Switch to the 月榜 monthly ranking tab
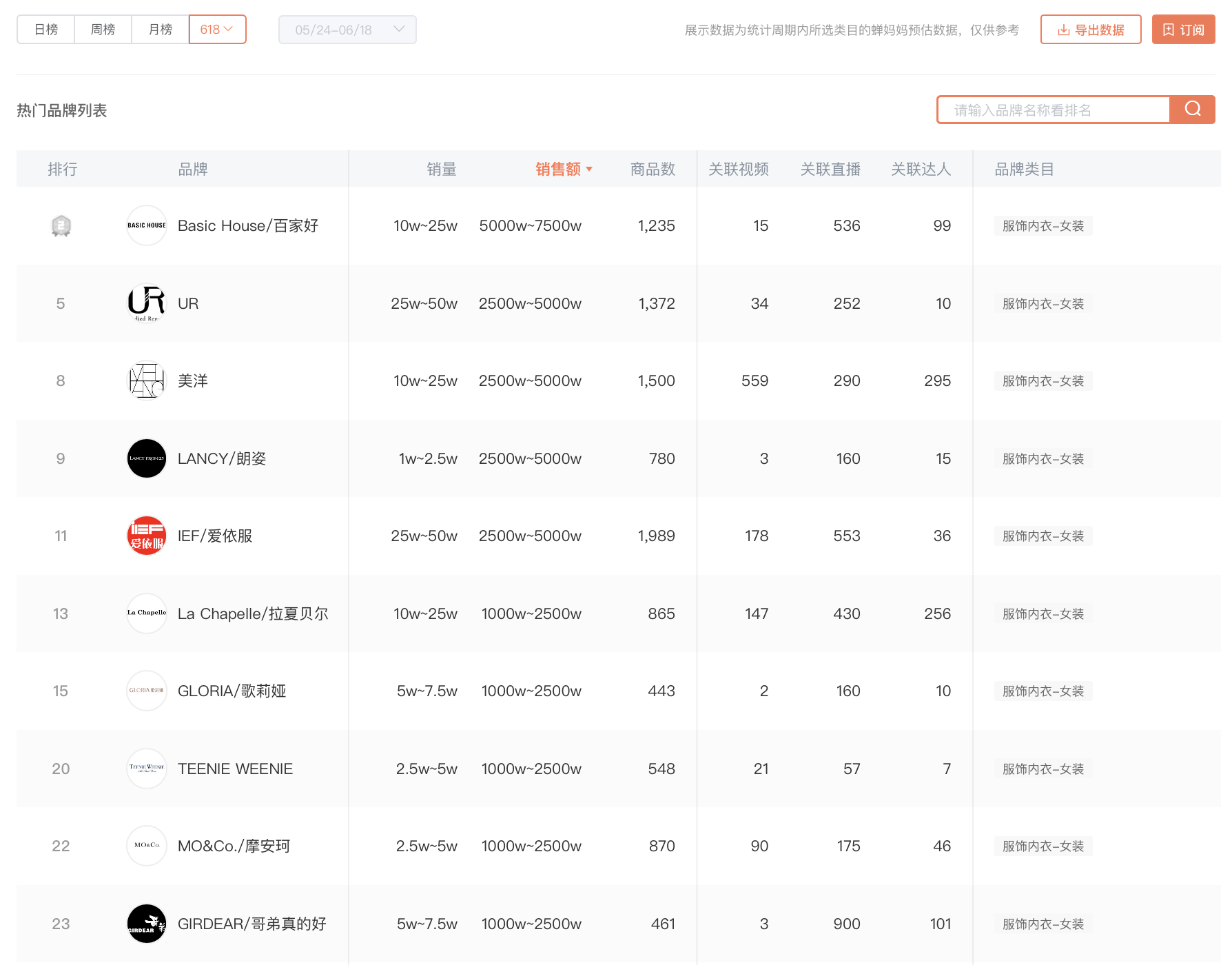 coord(161,30)
